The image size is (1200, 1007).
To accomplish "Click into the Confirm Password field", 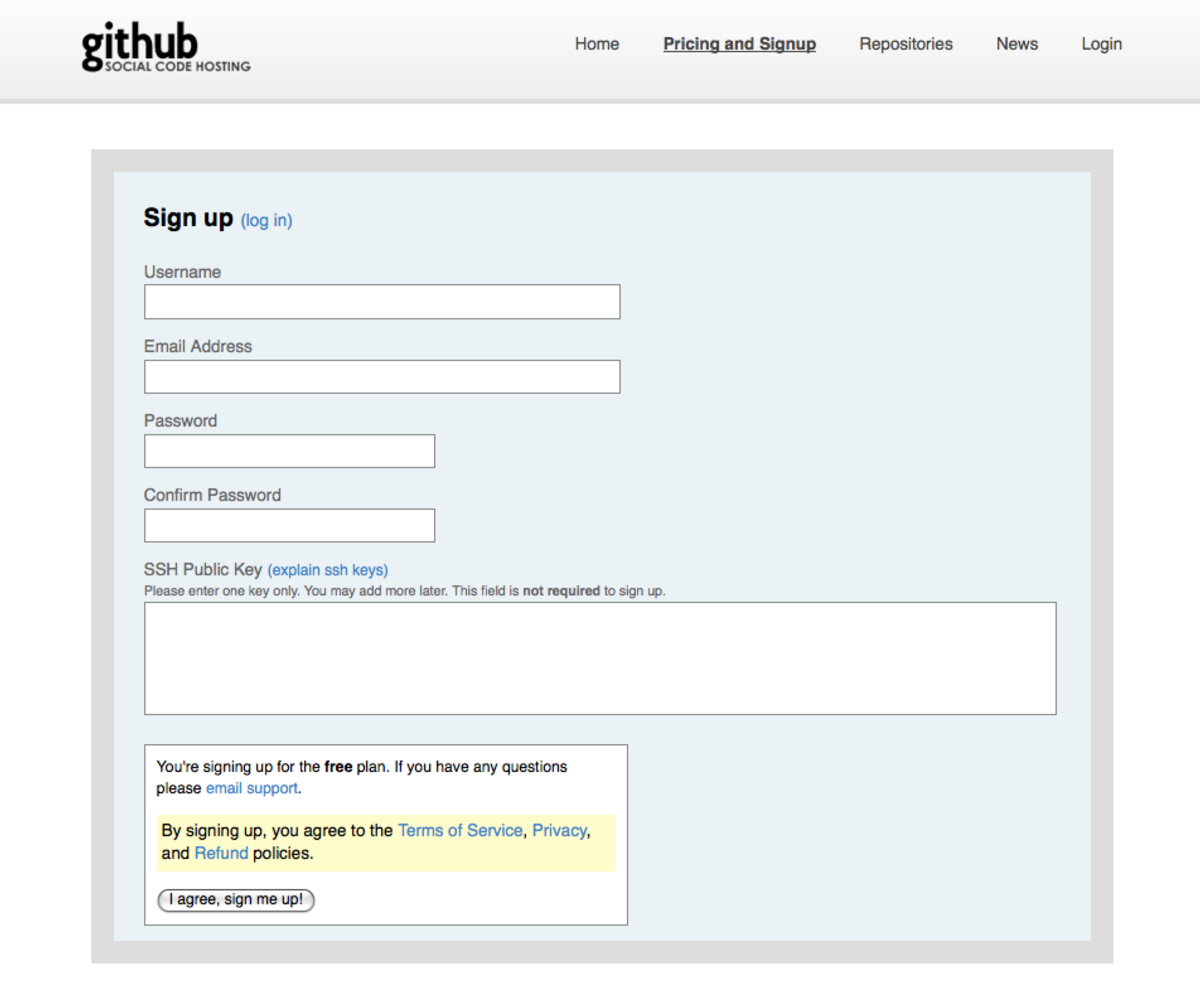I will point(289,525).
